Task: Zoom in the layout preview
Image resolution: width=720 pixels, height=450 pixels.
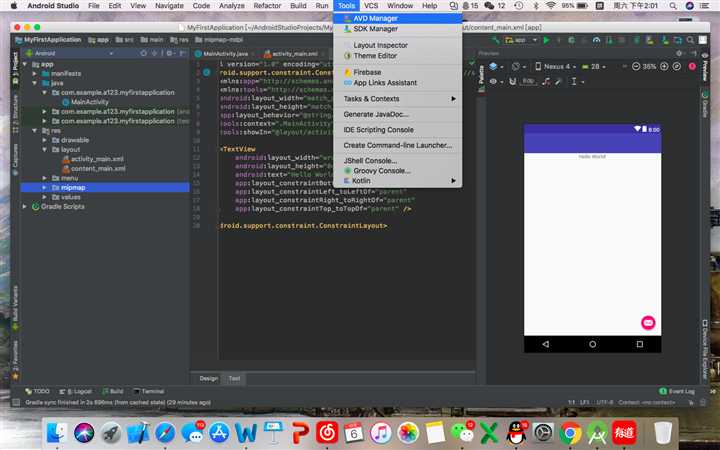Action: [x=664, y=67]
